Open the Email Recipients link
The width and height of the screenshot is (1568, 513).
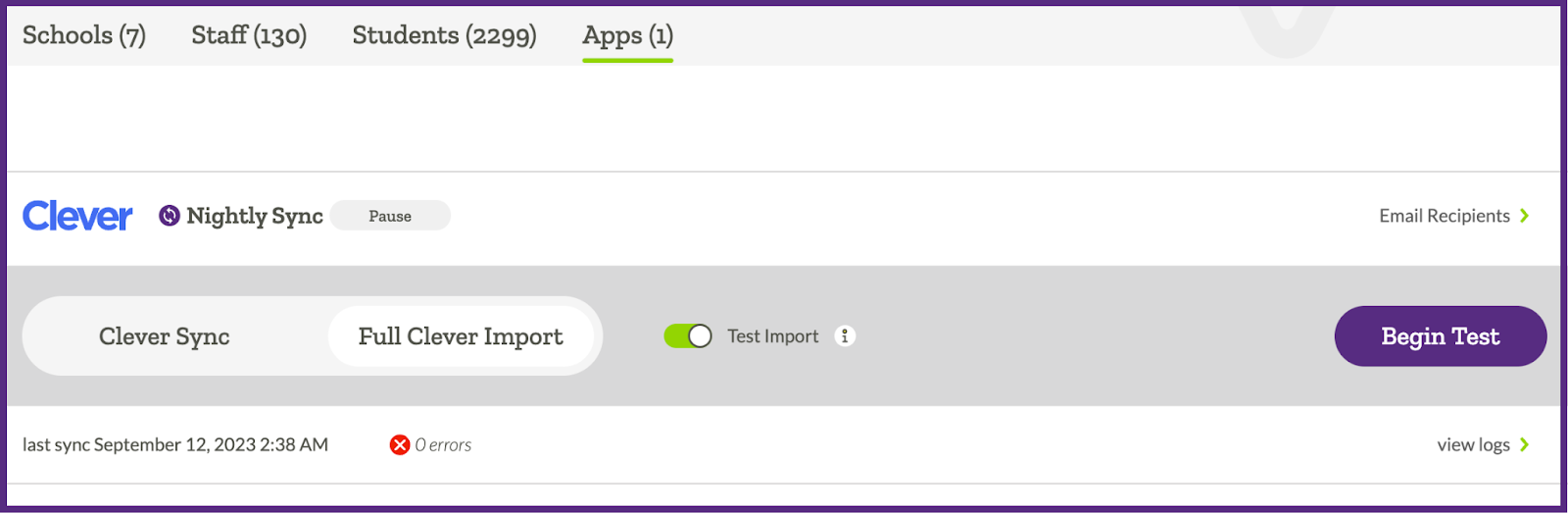(1445, 216)
